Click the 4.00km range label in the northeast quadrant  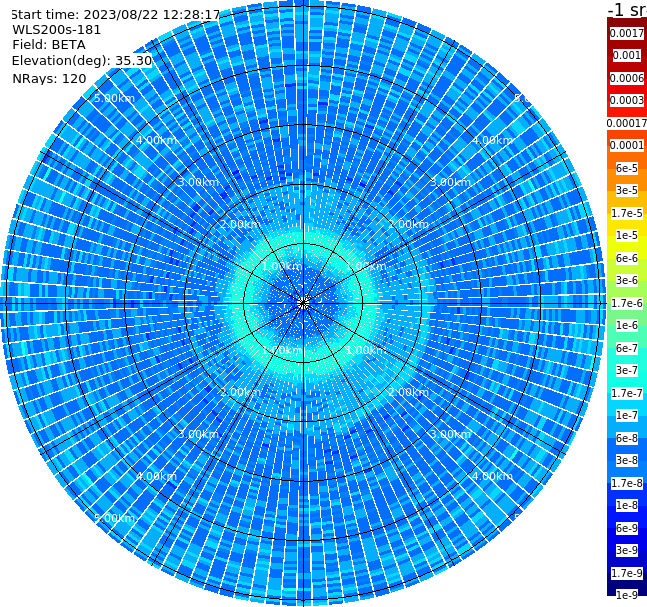coord(492,140)
